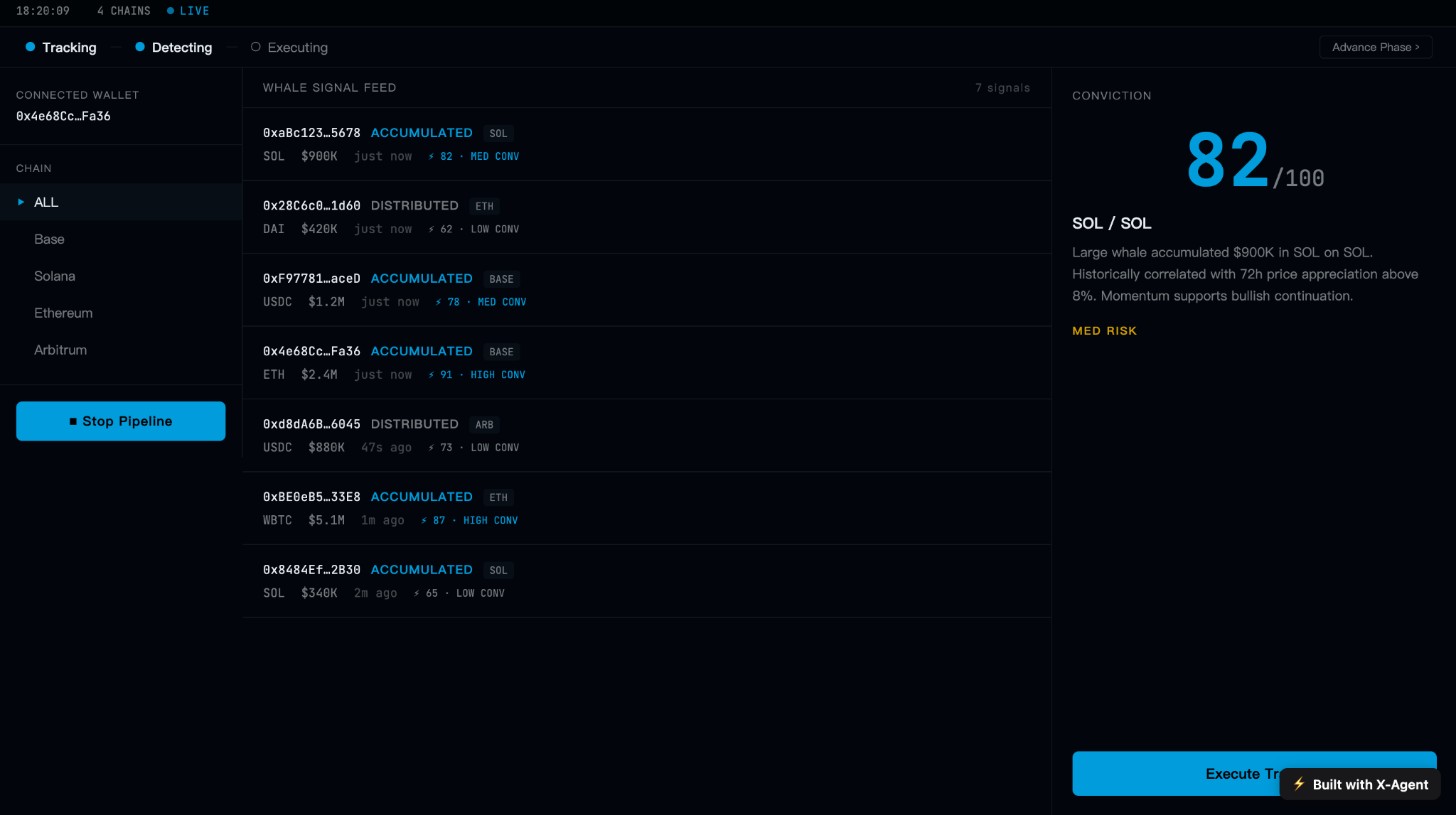Click the ACCUMULATED label on the 0xBE0eB5…33E8 row

(x=422, y=497)
